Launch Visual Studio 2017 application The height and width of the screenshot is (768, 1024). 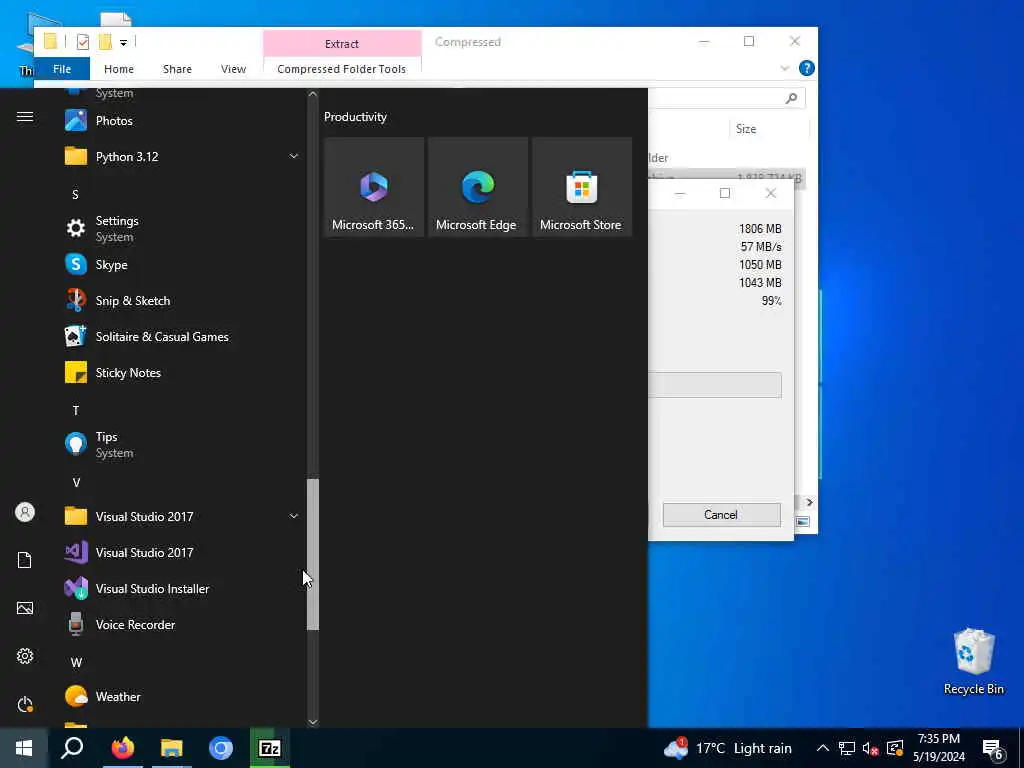[180, 552]
